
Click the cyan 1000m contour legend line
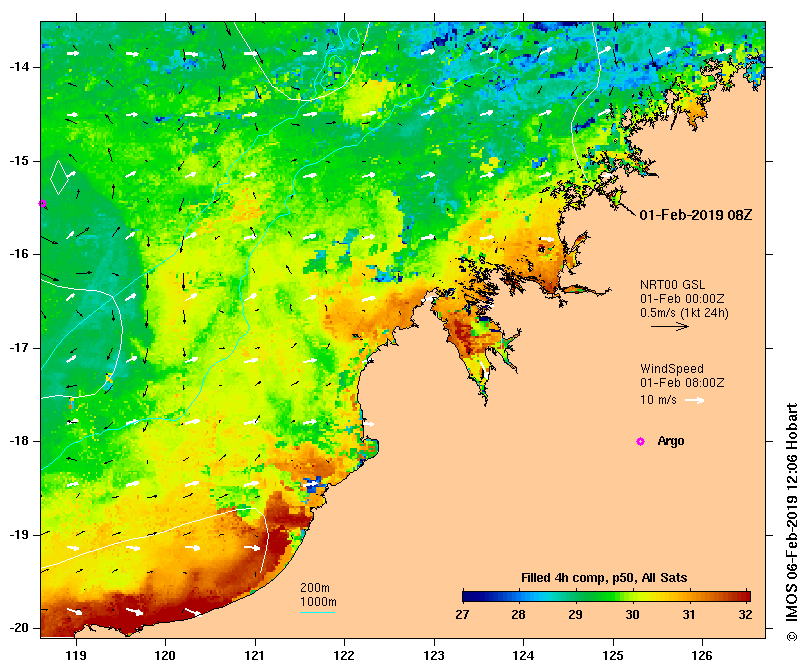[x=317, y=613]
